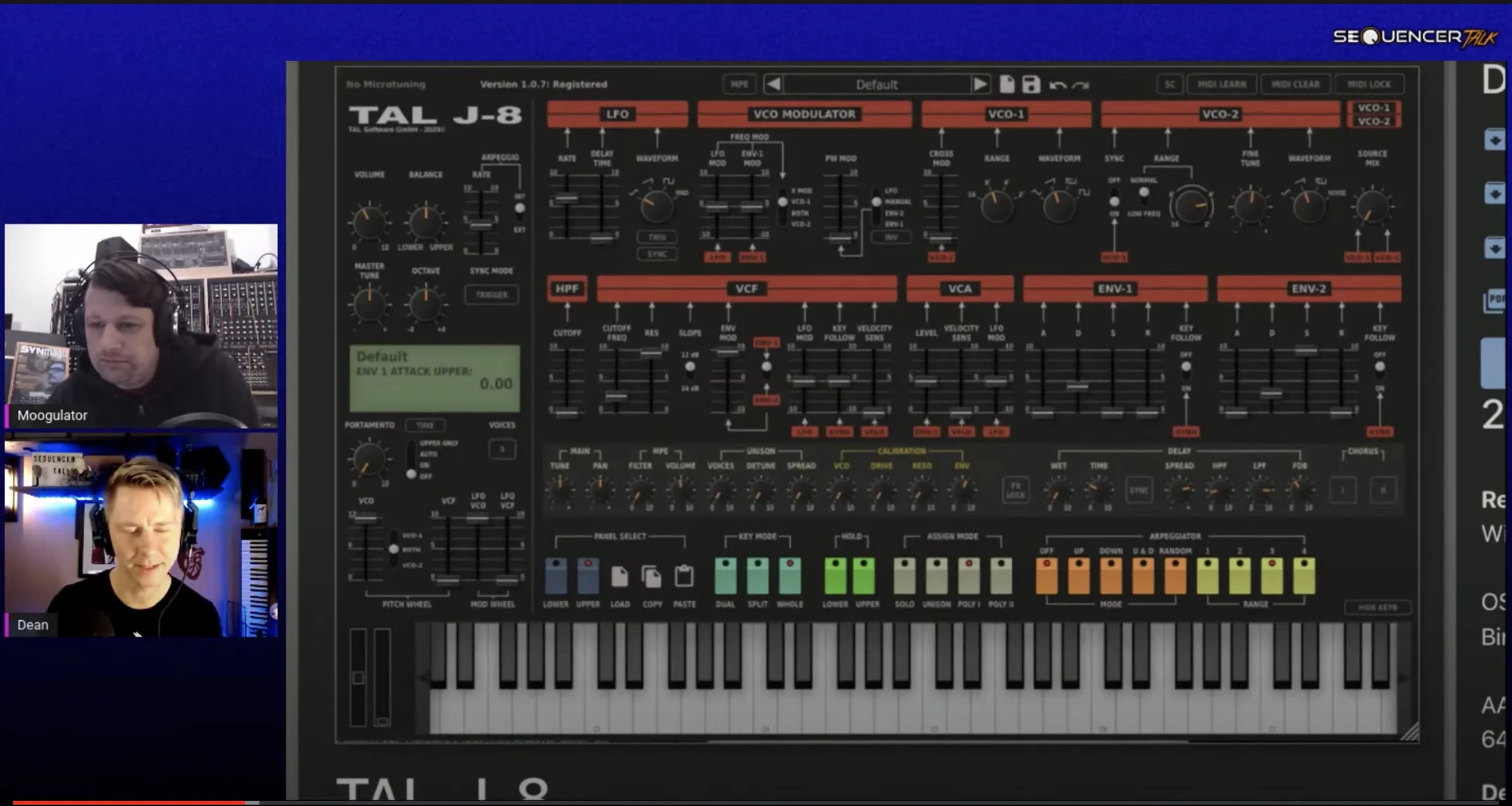Screen dimensions: 1512x806
Task: Click the Paste clipboard icon
Action: coord(684,577)
